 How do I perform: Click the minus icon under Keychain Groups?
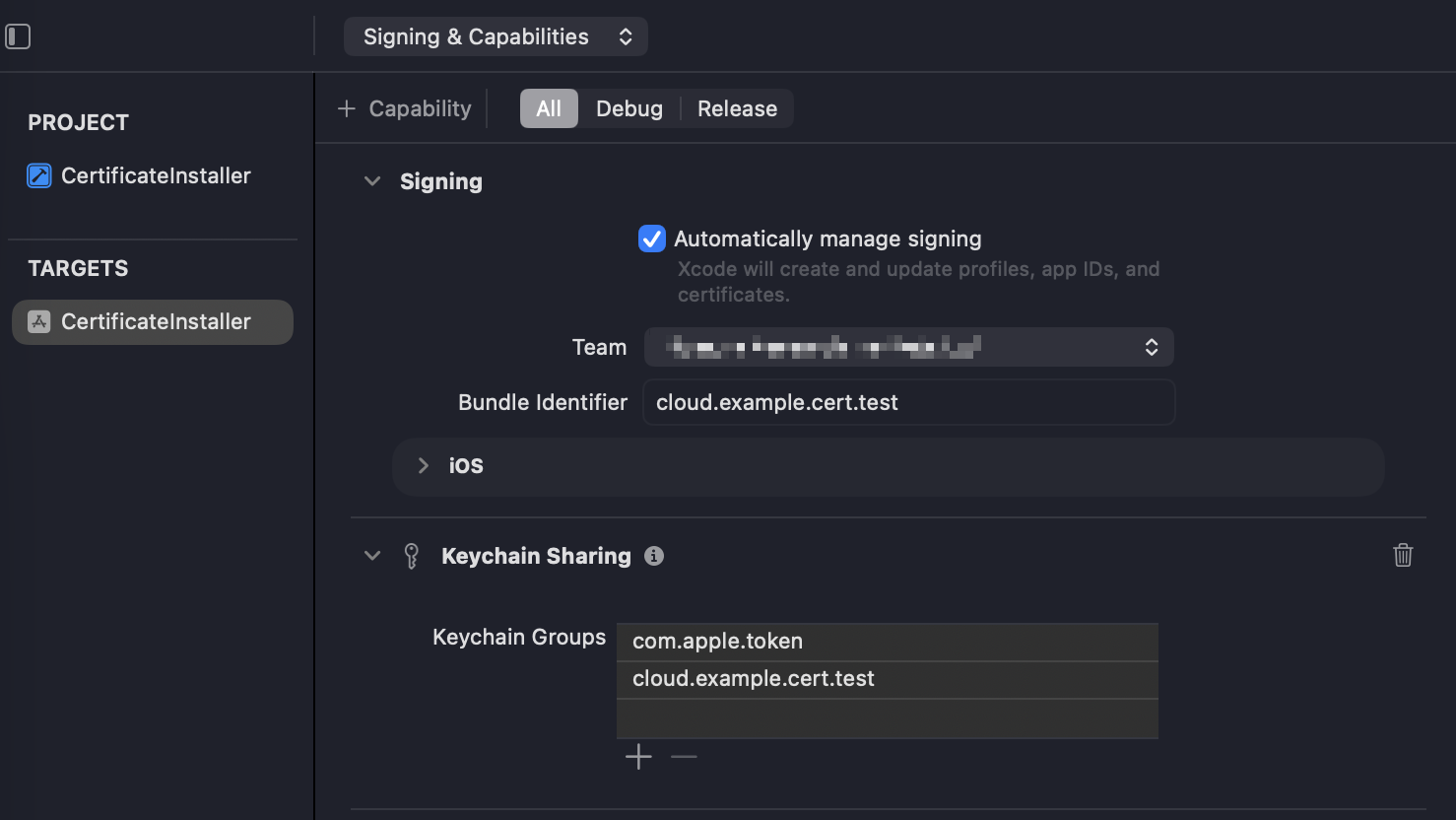684,757
